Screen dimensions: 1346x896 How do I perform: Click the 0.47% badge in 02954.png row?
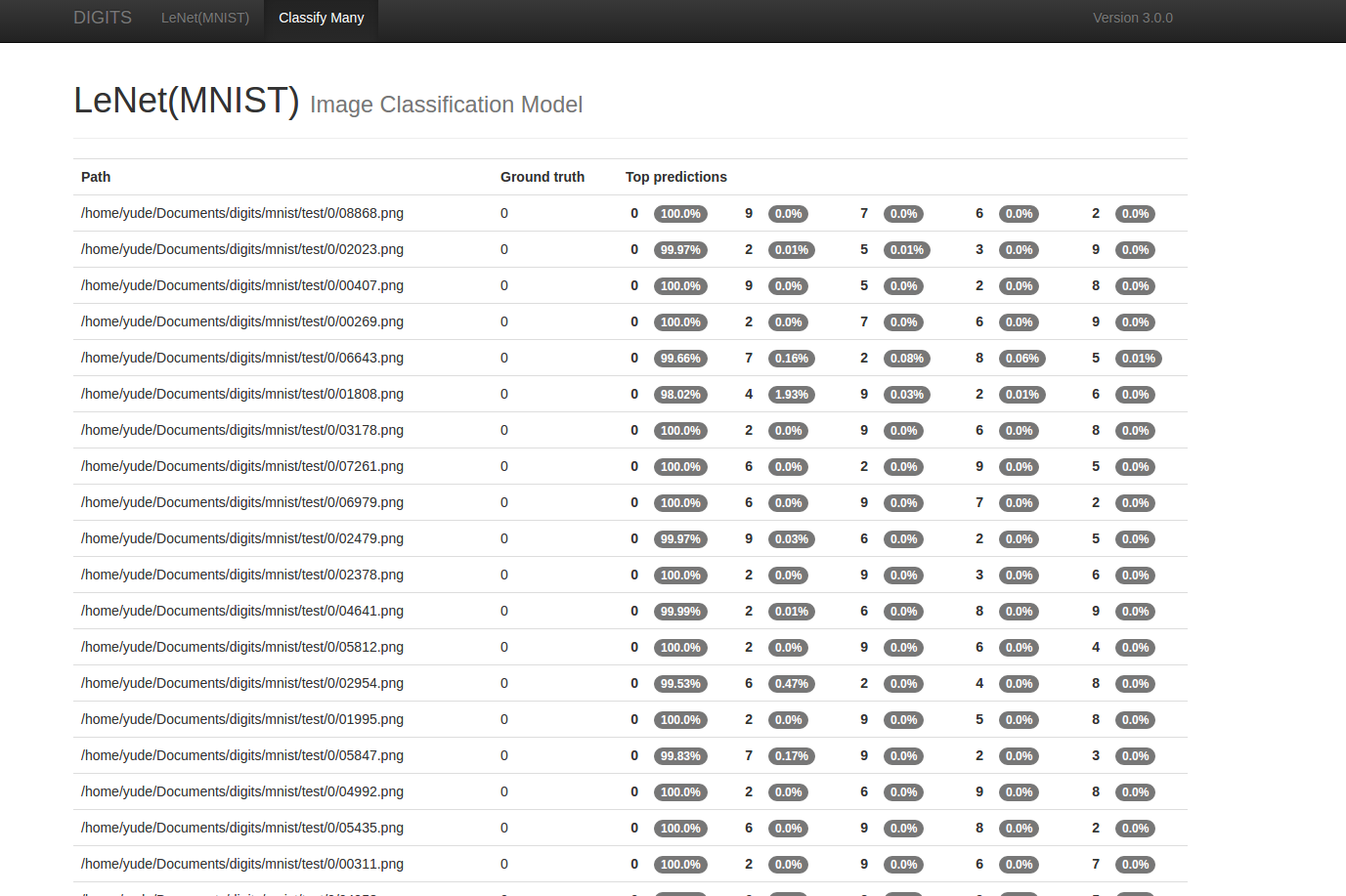pos(792,684)
